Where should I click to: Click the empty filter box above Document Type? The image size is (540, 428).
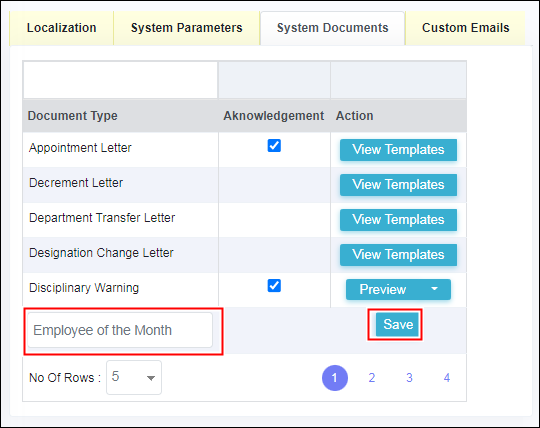click(x=121, y=80)
